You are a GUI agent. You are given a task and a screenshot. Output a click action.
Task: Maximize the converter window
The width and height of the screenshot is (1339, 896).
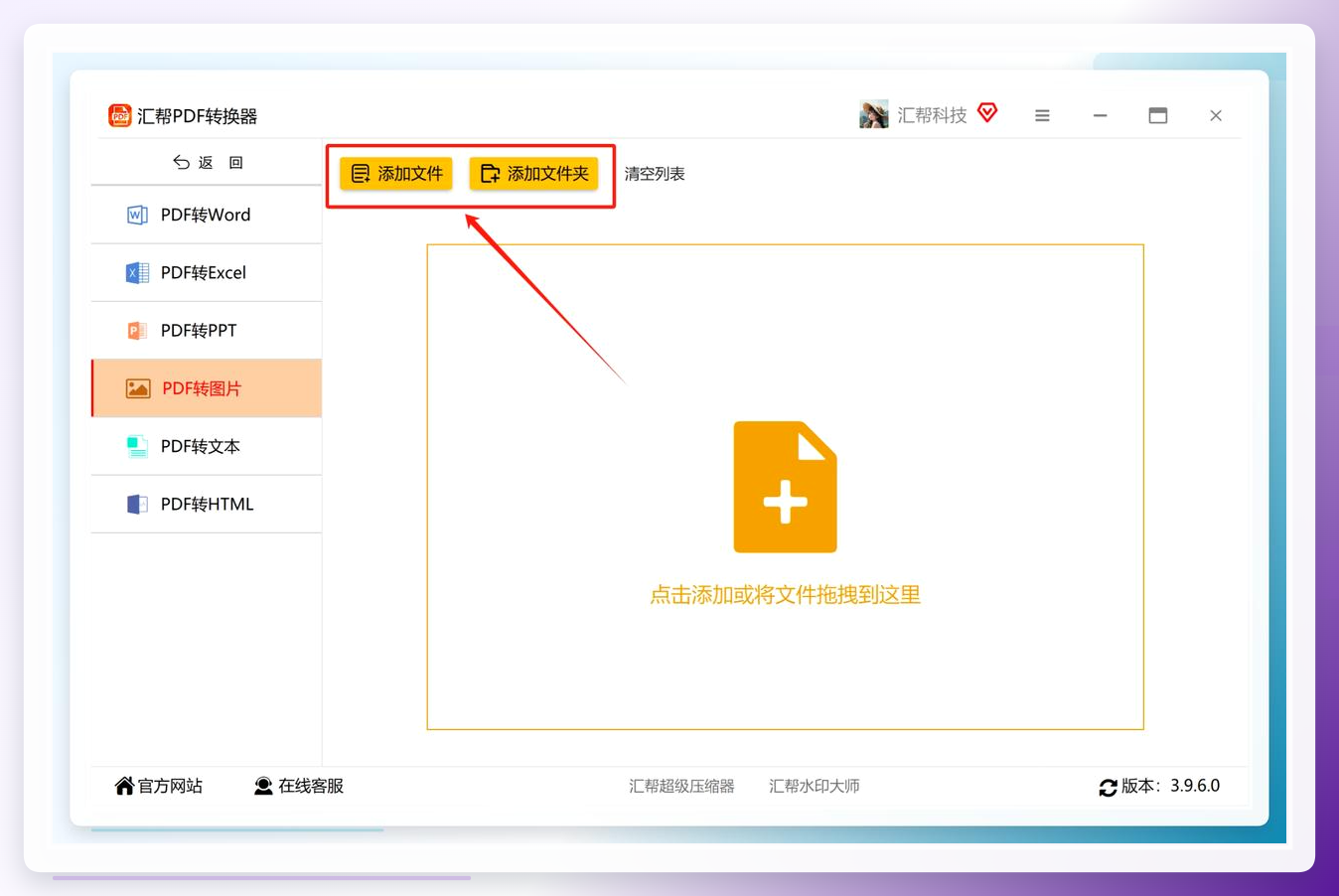coord(1158,115)
